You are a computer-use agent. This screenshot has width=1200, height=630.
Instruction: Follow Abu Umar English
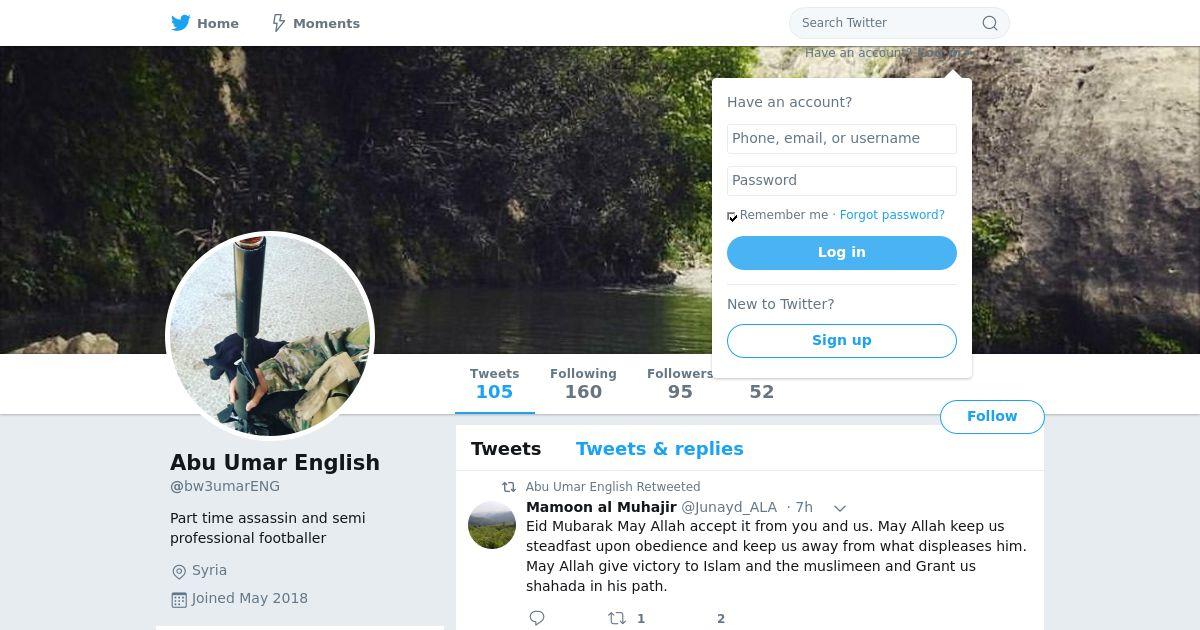(x=992, y=417)
